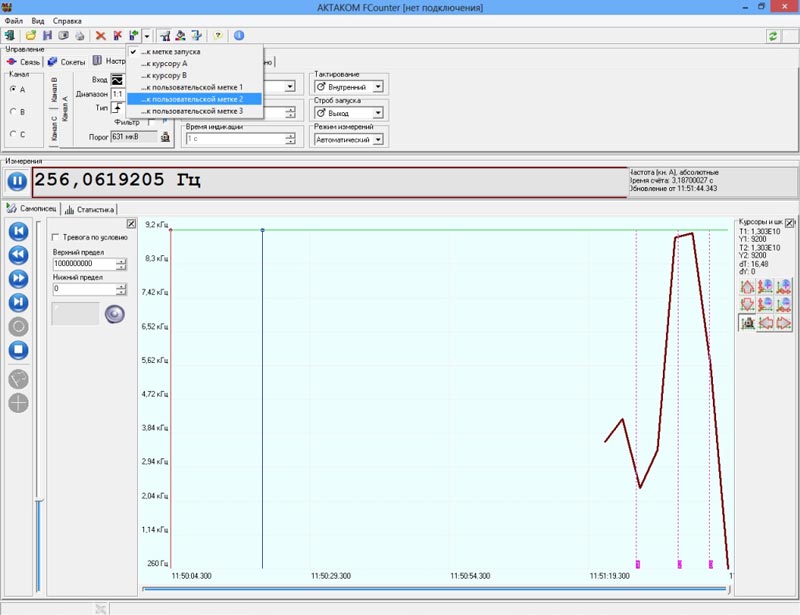Pause measurement with the blue pause button

click(17, 182)
